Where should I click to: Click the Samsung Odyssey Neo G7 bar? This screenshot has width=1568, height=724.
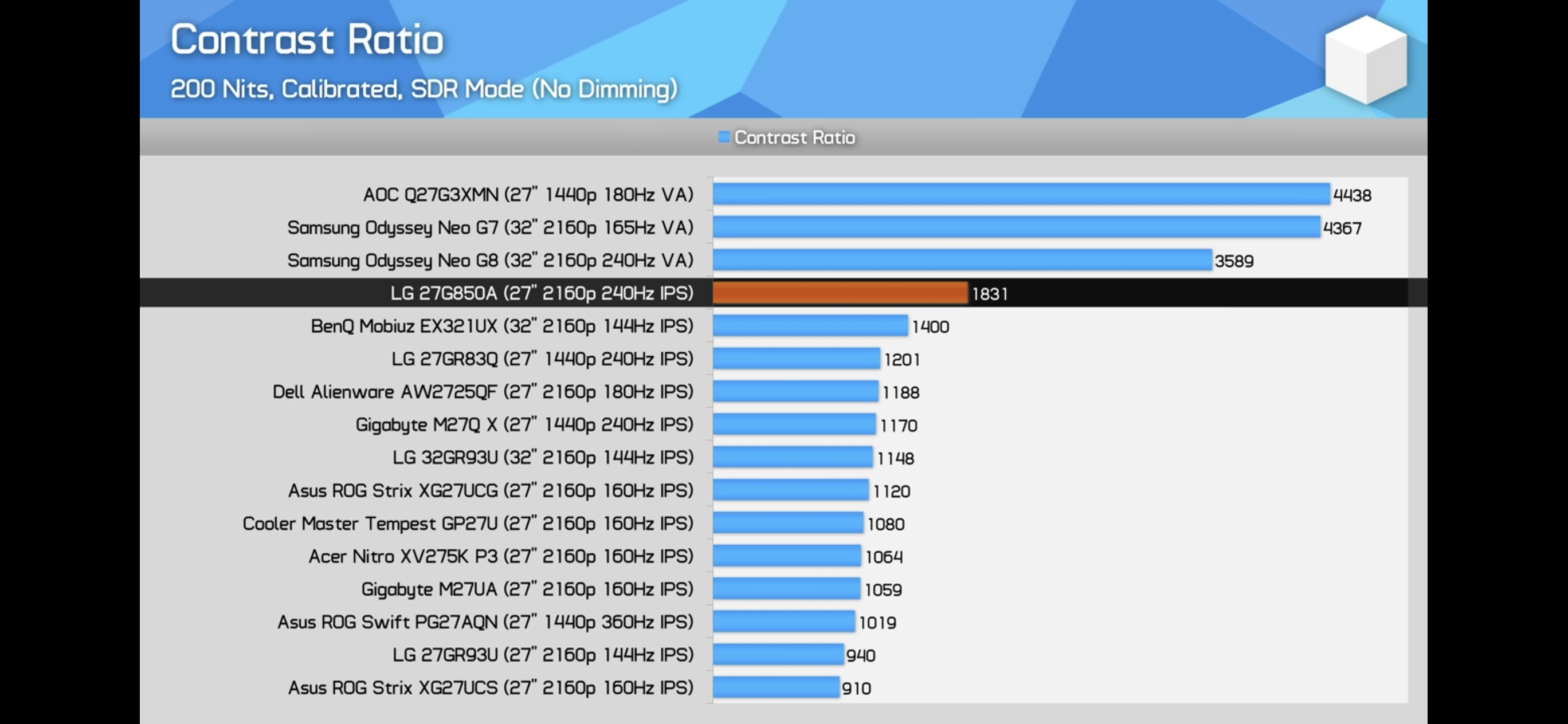coord(1017,227)
